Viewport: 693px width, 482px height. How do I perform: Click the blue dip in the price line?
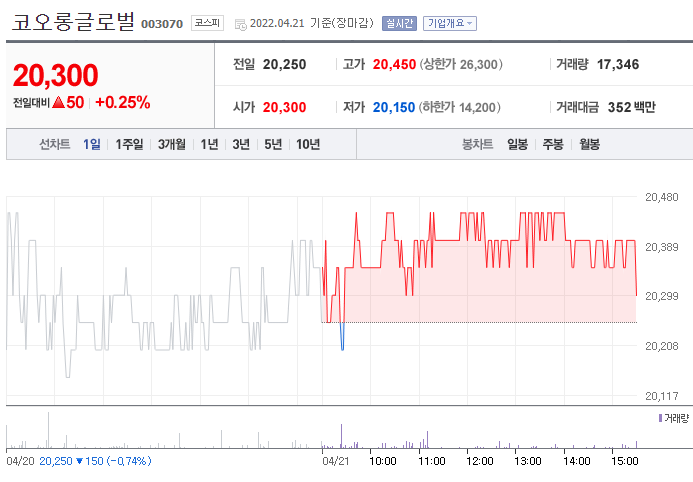pyautogui.click(x=342, y=338)
